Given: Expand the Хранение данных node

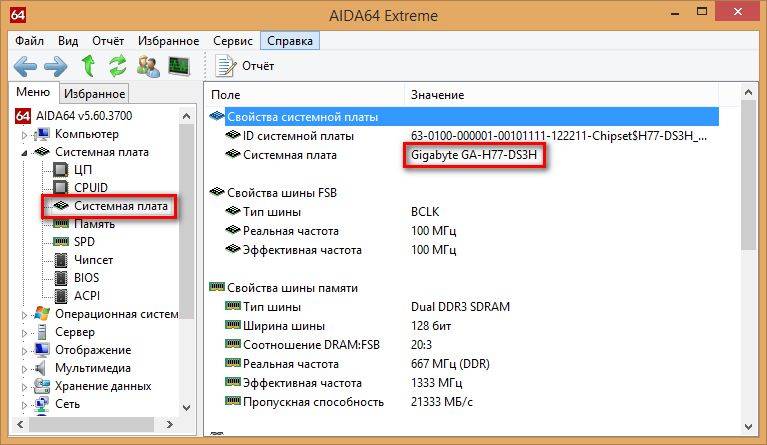Looking at the screenshot, I should (x=24, y=387).
